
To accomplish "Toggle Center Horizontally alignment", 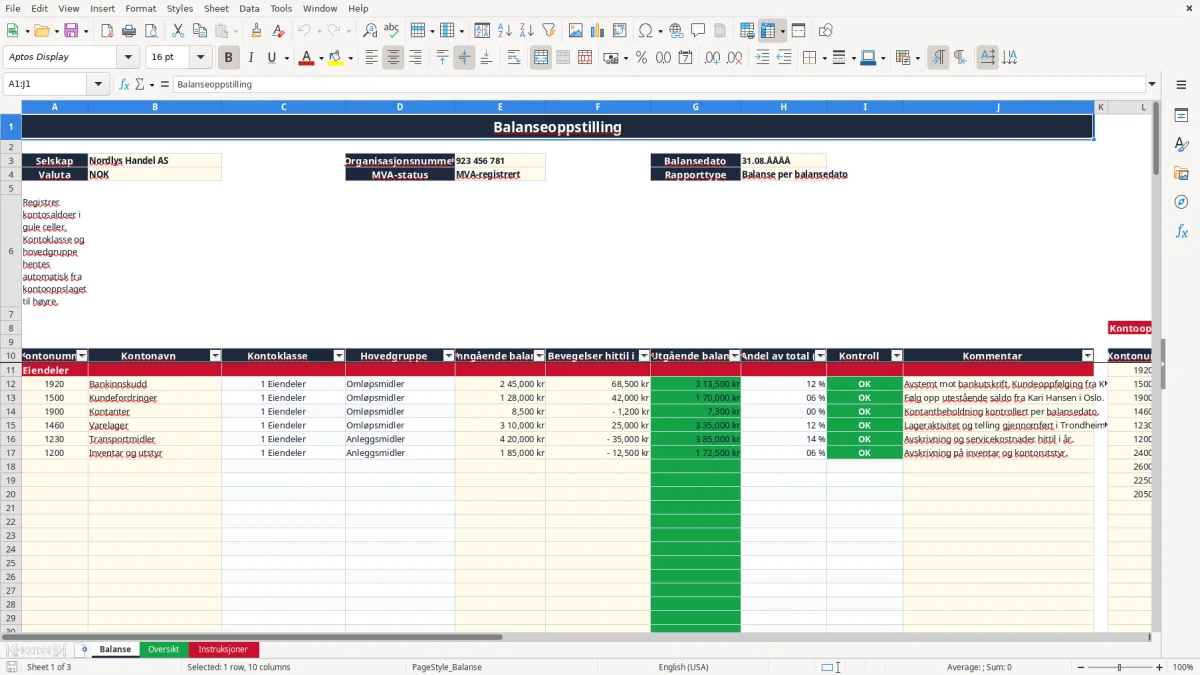I will pos(393,58).
